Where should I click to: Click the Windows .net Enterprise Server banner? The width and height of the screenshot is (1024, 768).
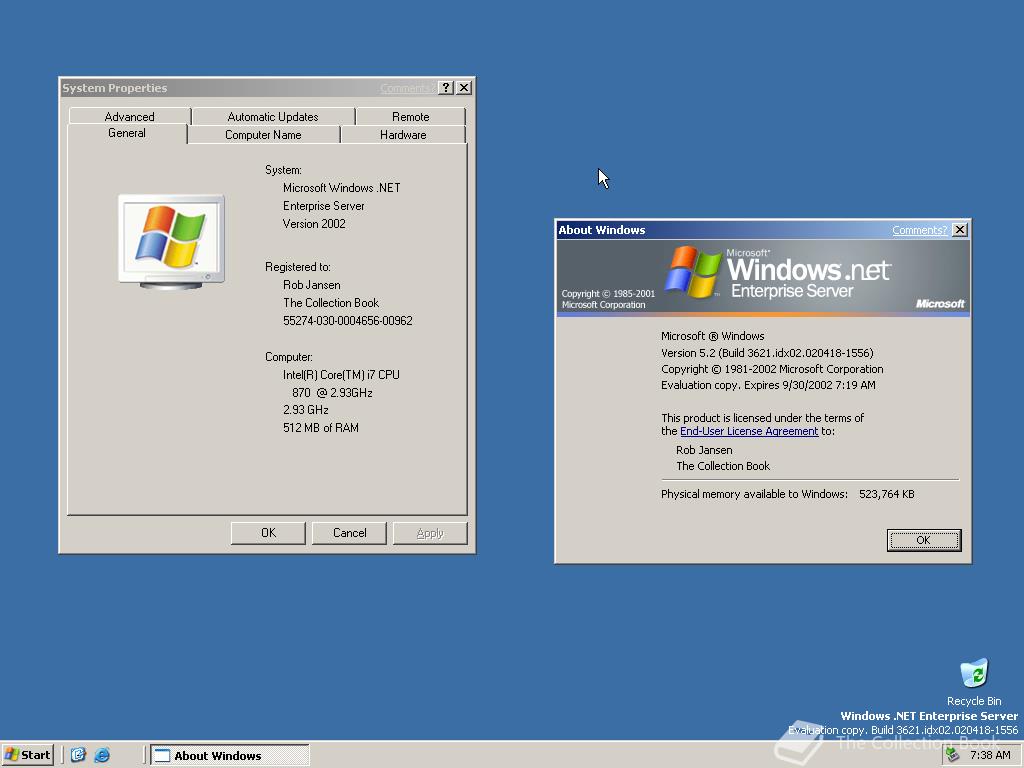tap(763, 277)
